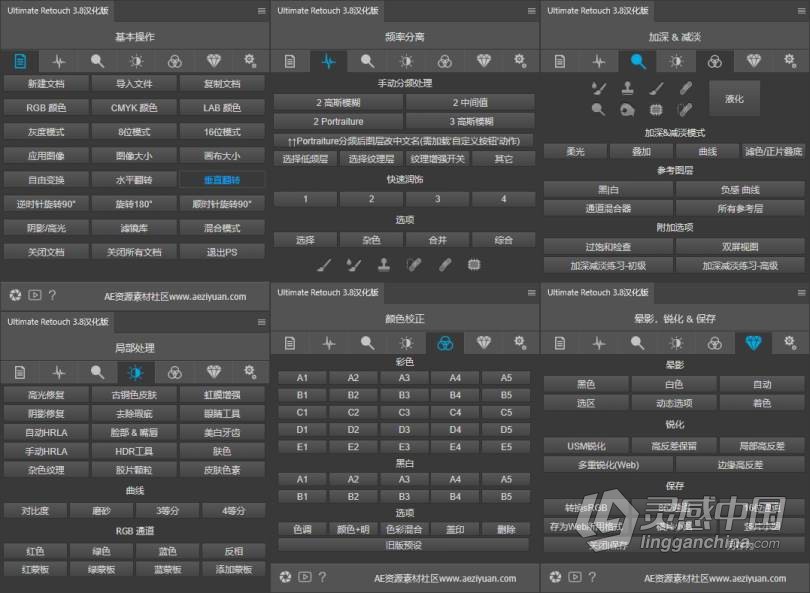This screenshot has height=593, width=810.
Task: Click video icon in 颜色校正 panel footer
Action: pos(305,576)
